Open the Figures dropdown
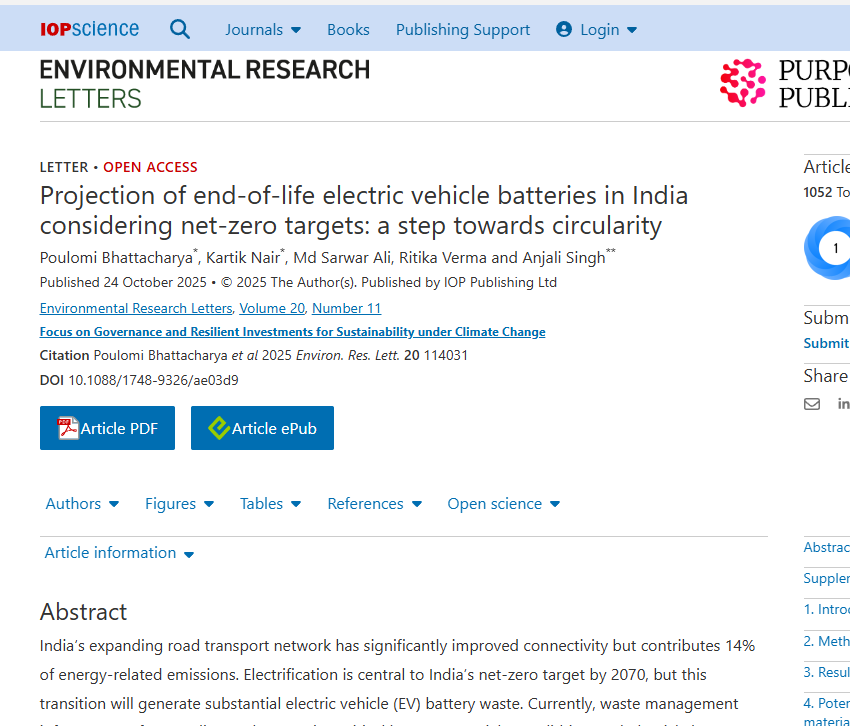Viewport: 850px width, 726px height. point(179,504)
